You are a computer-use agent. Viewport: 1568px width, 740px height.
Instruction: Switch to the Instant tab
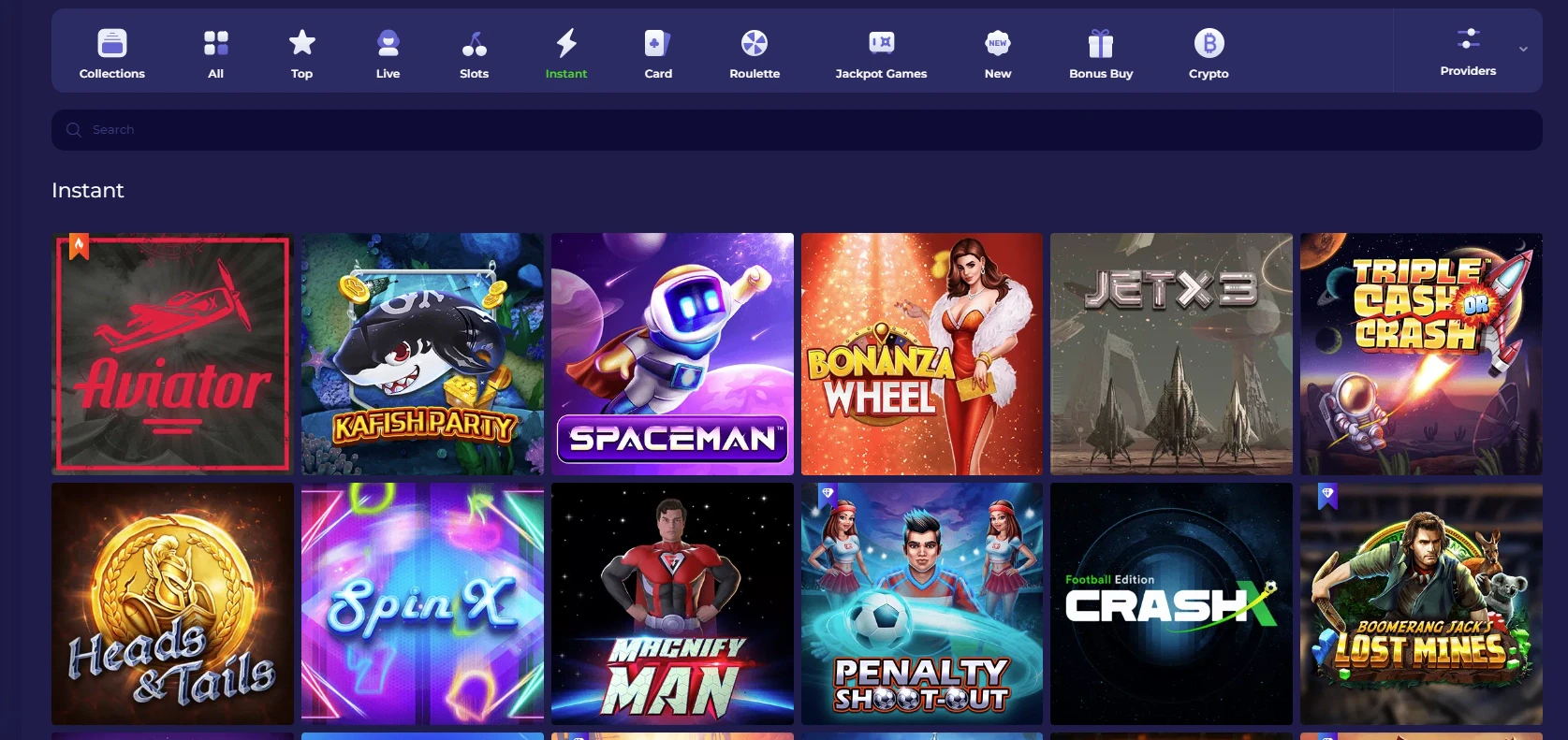(x=566, y=52)
